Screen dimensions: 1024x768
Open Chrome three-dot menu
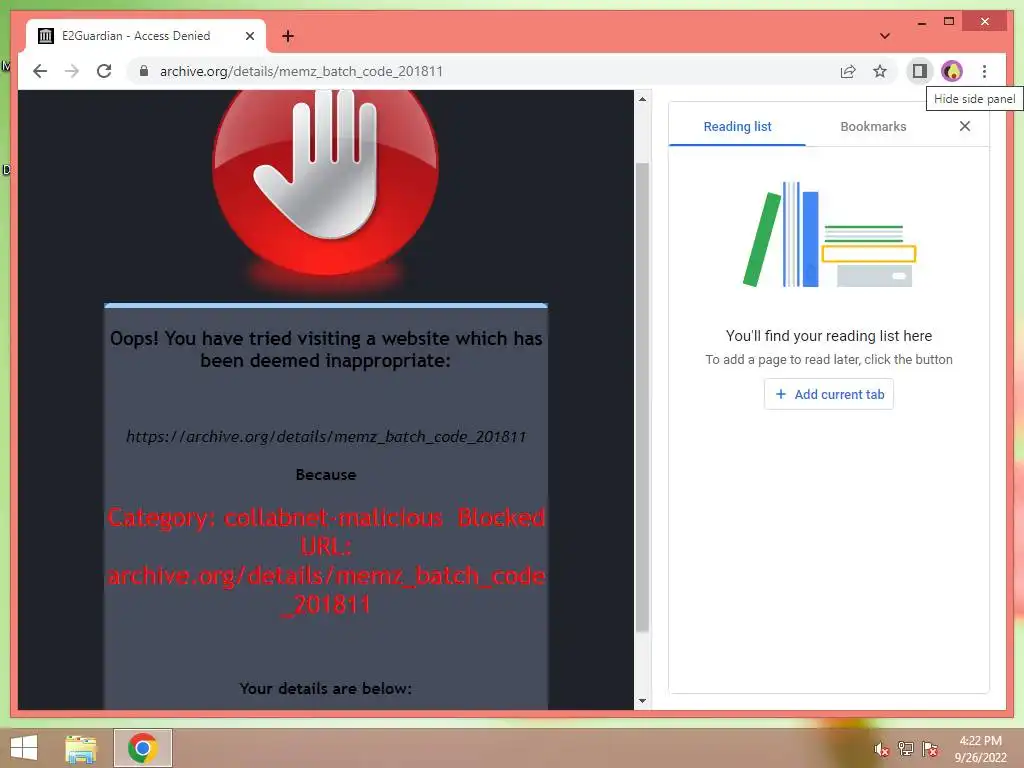pyautogui.click(x=984, y=71)
